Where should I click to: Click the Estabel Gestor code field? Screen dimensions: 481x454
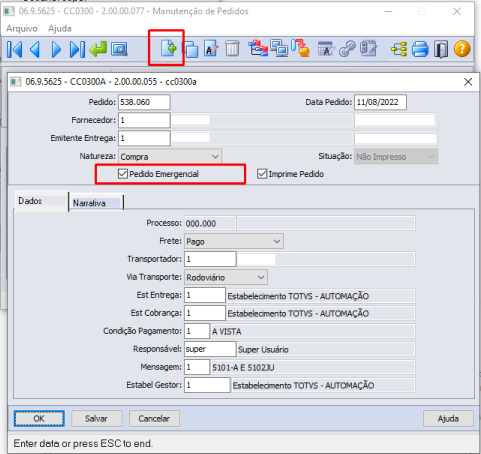(x=207, y=385)
